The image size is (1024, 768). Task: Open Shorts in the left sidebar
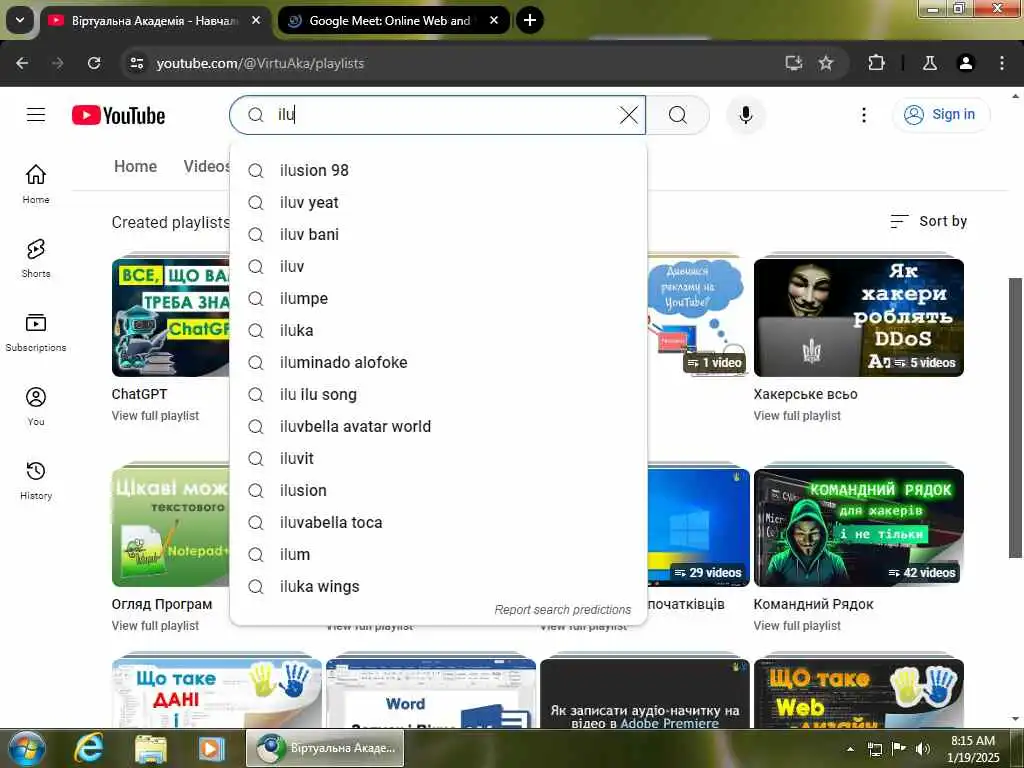(x=36, y=258)
